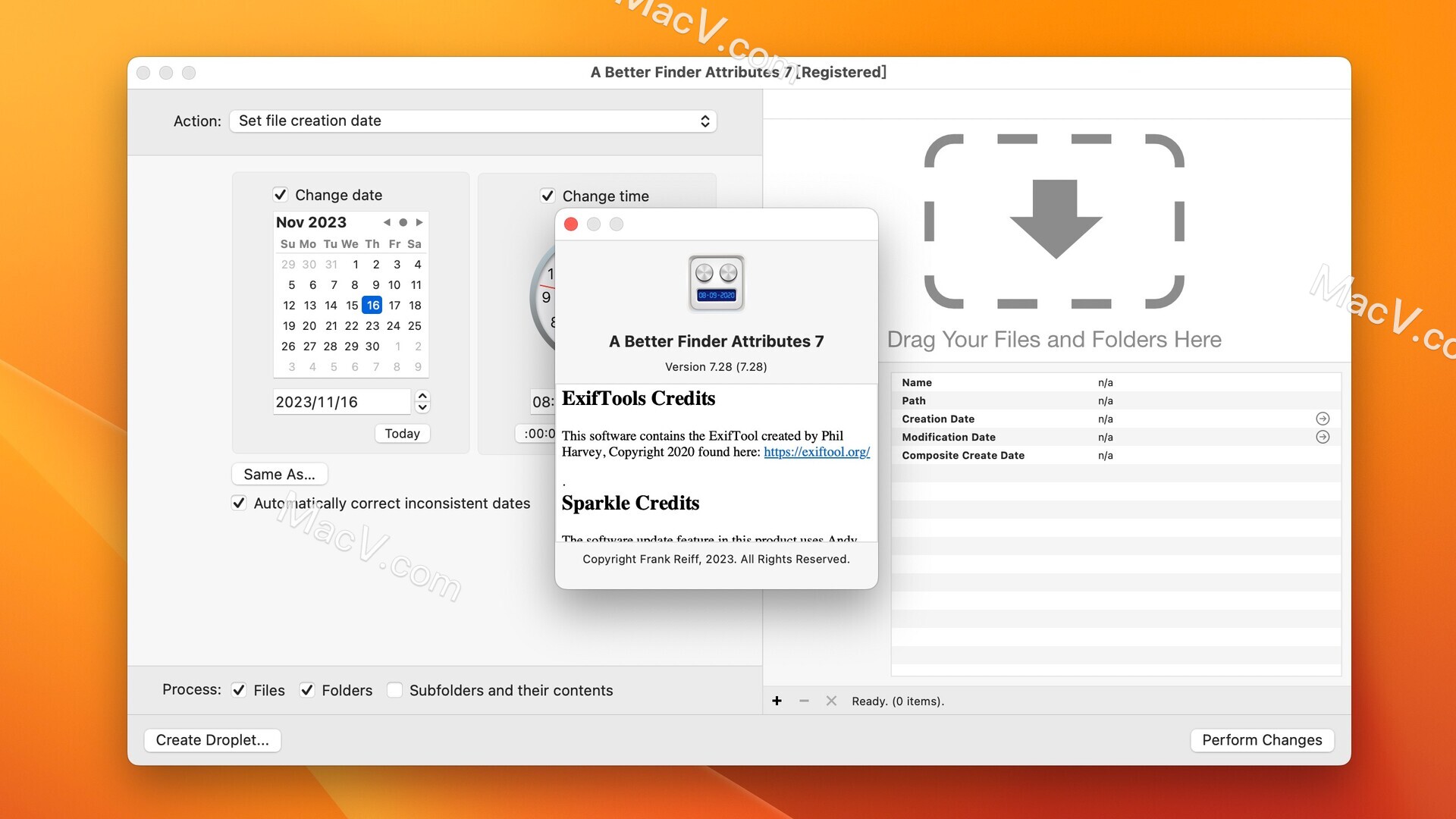
Task: Click Copyright Frank Reiff, 2023 text
Action: pos(716,559)
